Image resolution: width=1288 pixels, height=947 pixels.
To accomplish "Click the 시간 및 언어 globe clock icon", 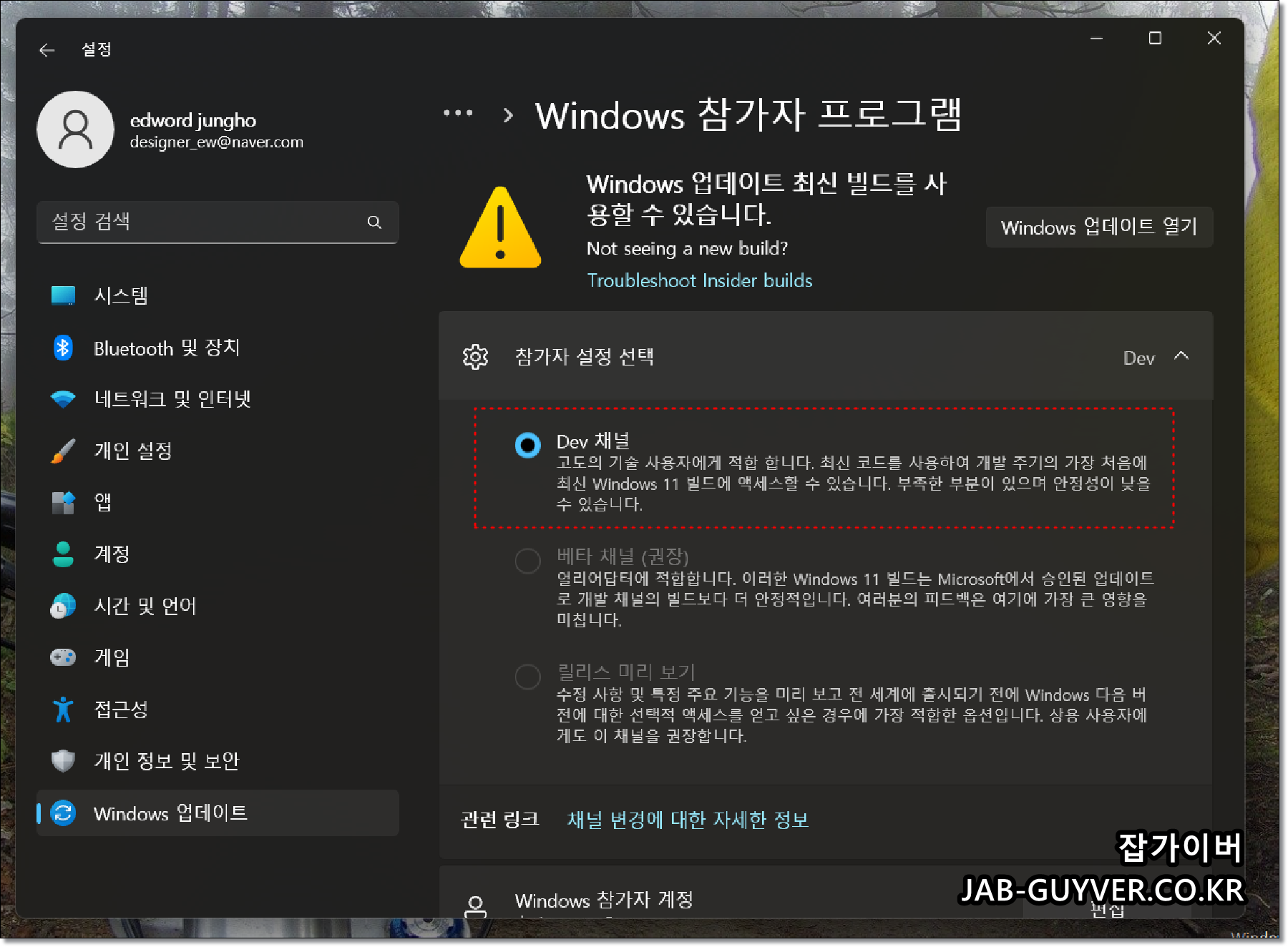I will pos(63,606).
